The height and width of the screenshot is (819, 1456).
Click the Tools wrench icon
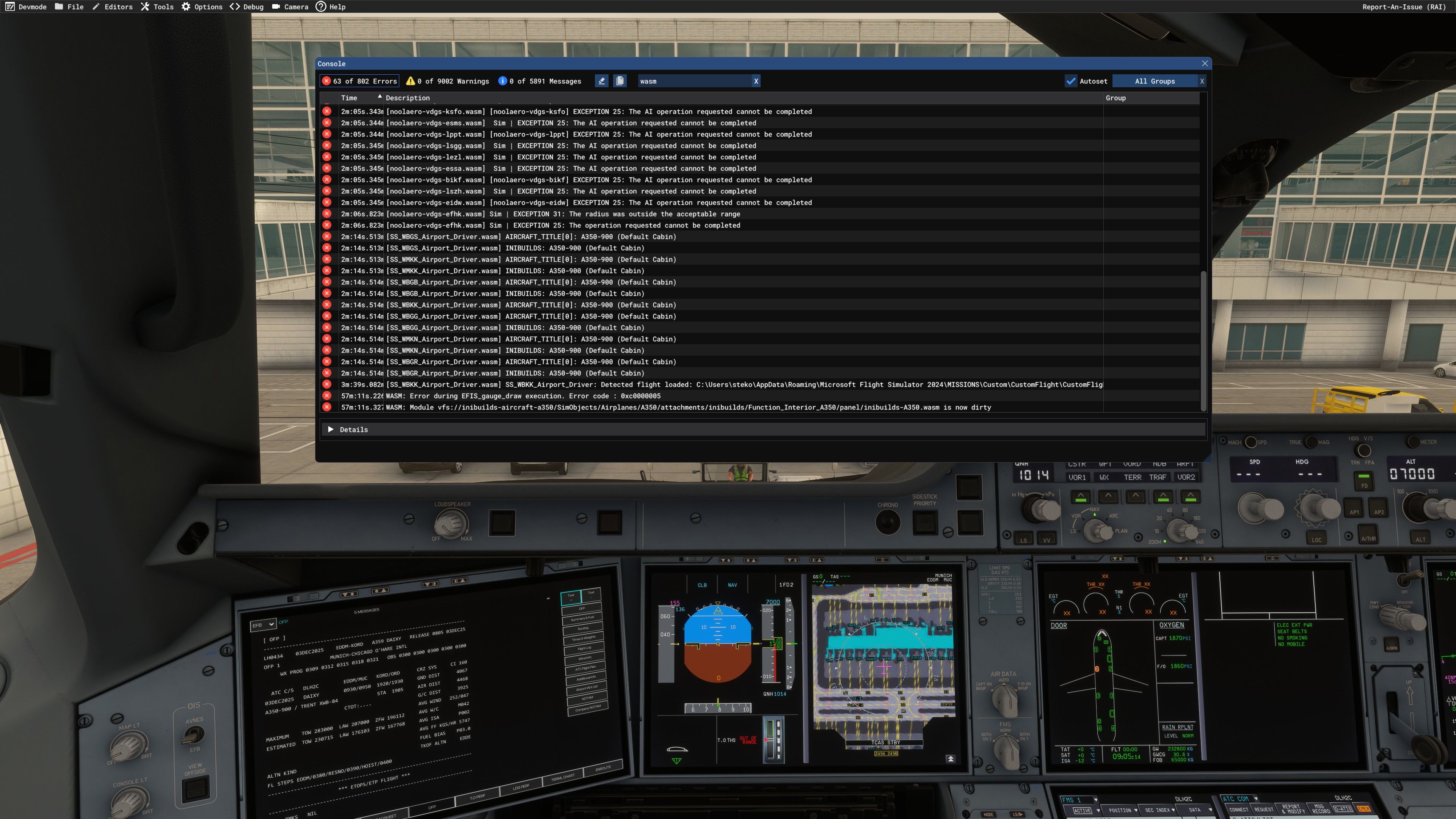coord(145,7)
